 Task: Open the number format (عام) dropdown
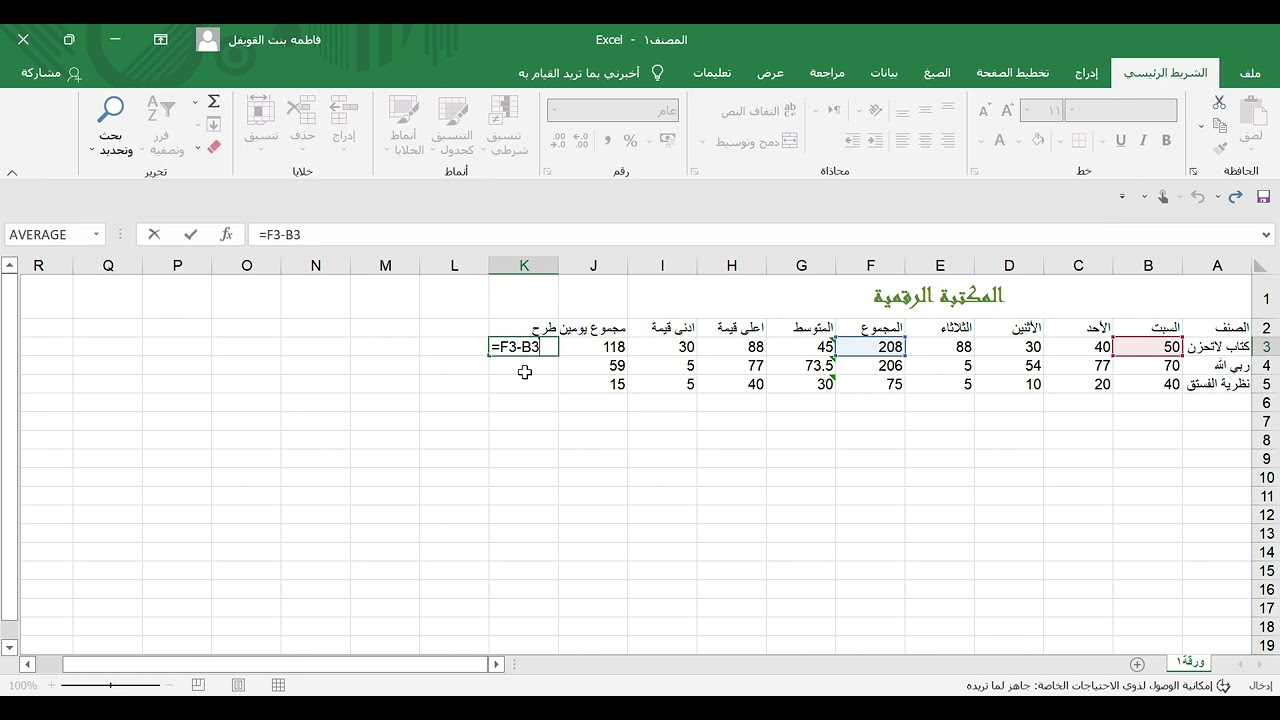tap(556, 111)
